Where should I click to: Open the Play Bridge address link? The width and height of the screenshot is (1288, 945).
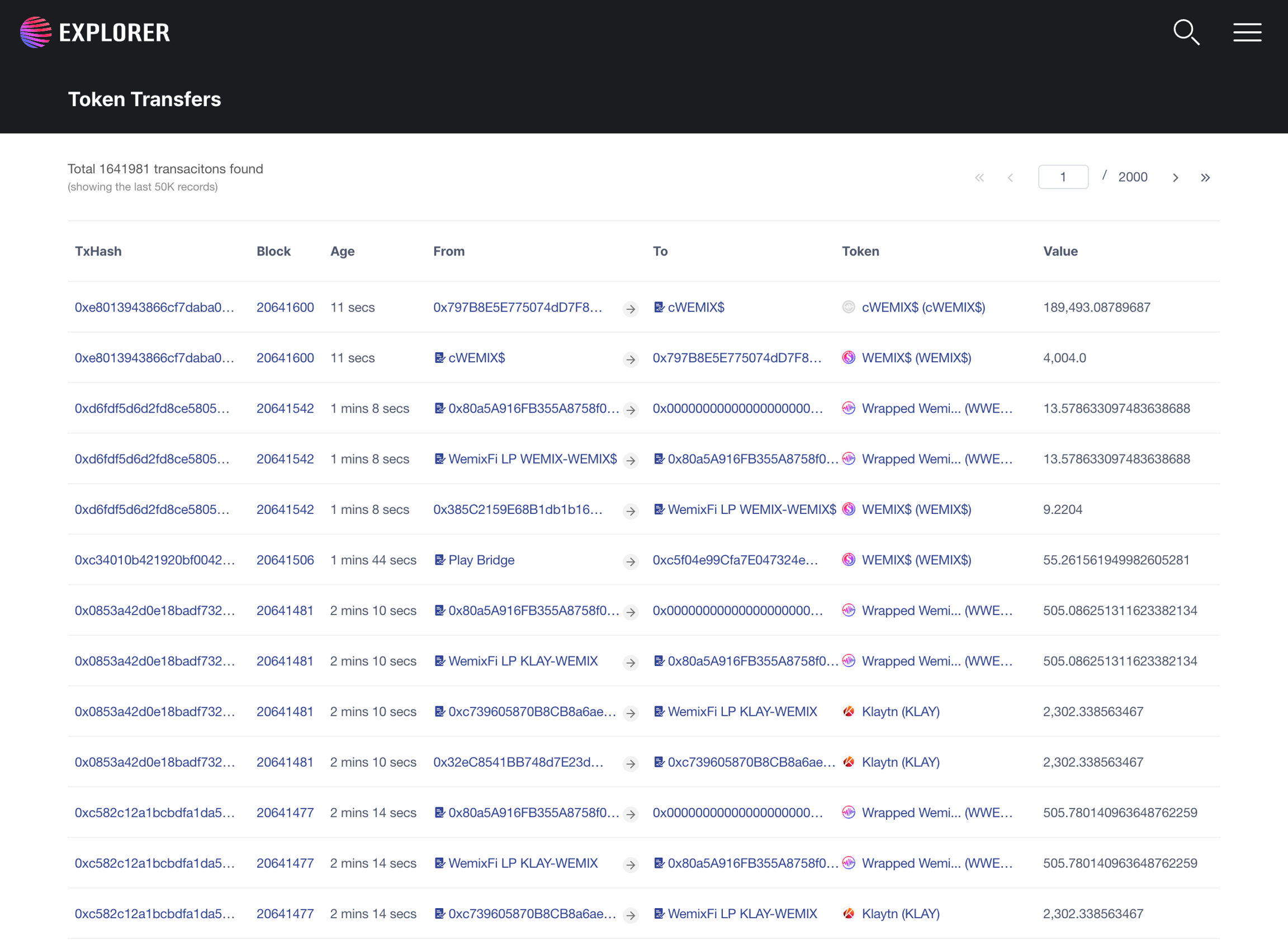481,559
